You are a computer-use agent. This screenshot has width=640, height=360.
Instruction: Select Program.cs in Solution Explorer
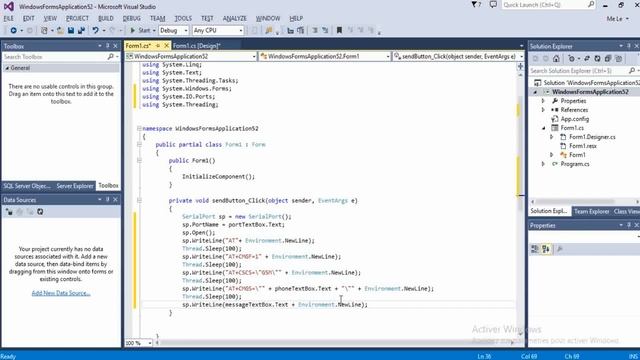pos(575,164)
